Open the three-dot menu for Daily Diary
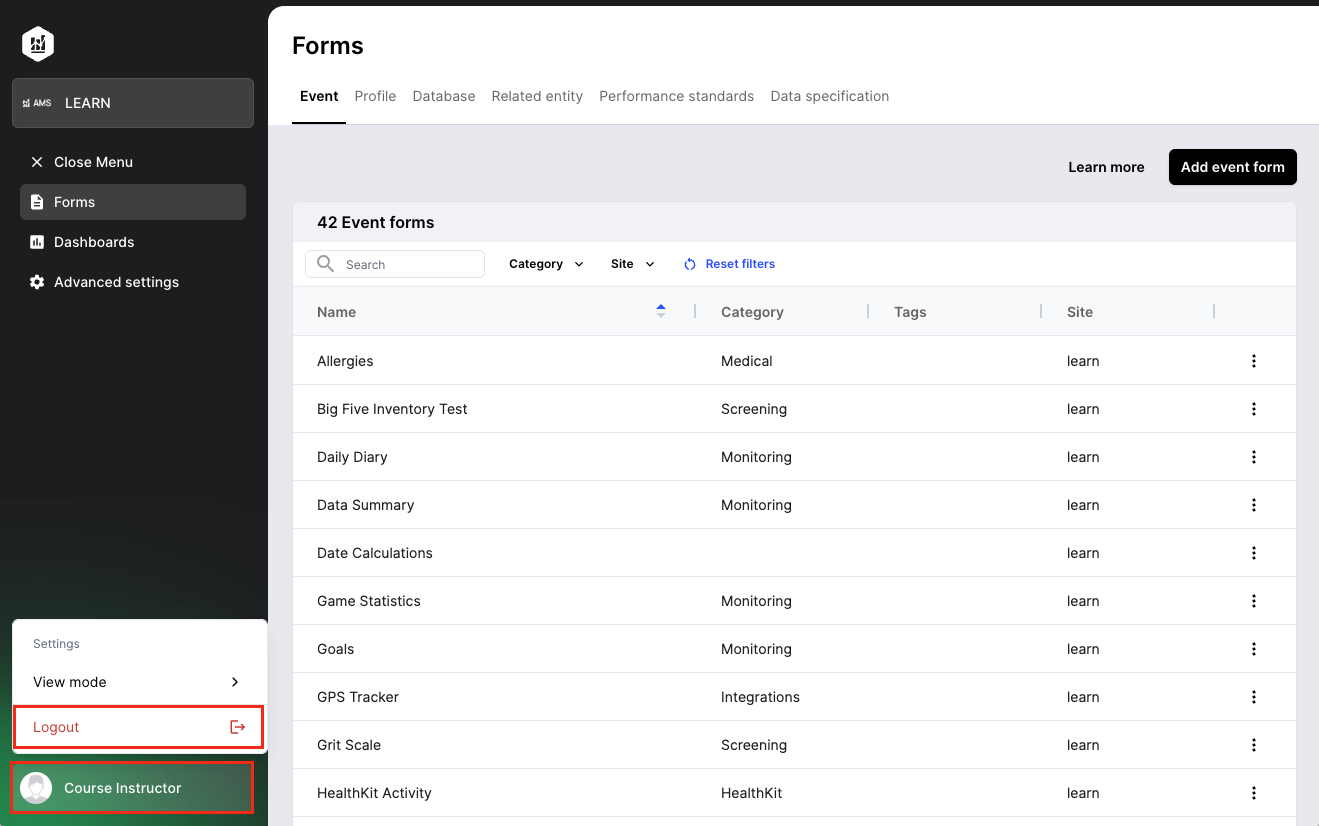Screen dimensions: 1319x826 (1253, 457)
